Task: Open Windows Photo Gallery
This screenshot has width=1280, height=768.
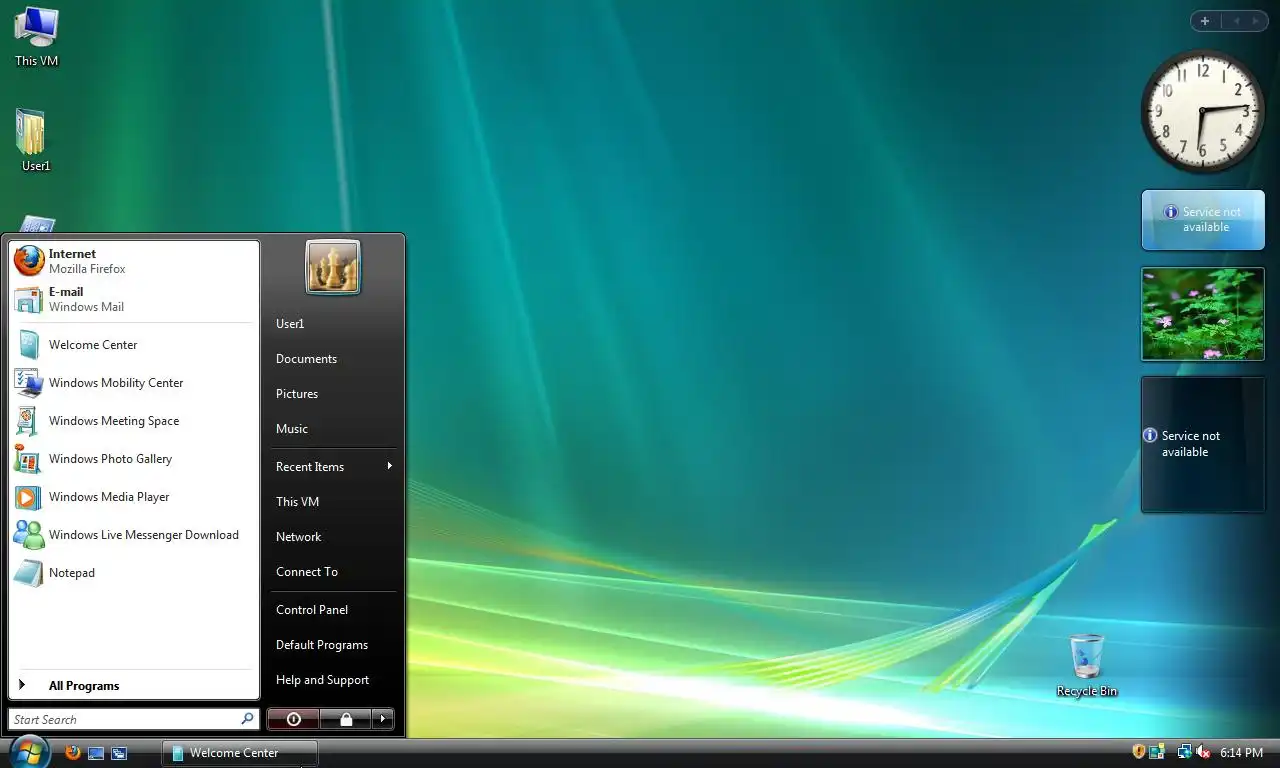Action: 134,459
